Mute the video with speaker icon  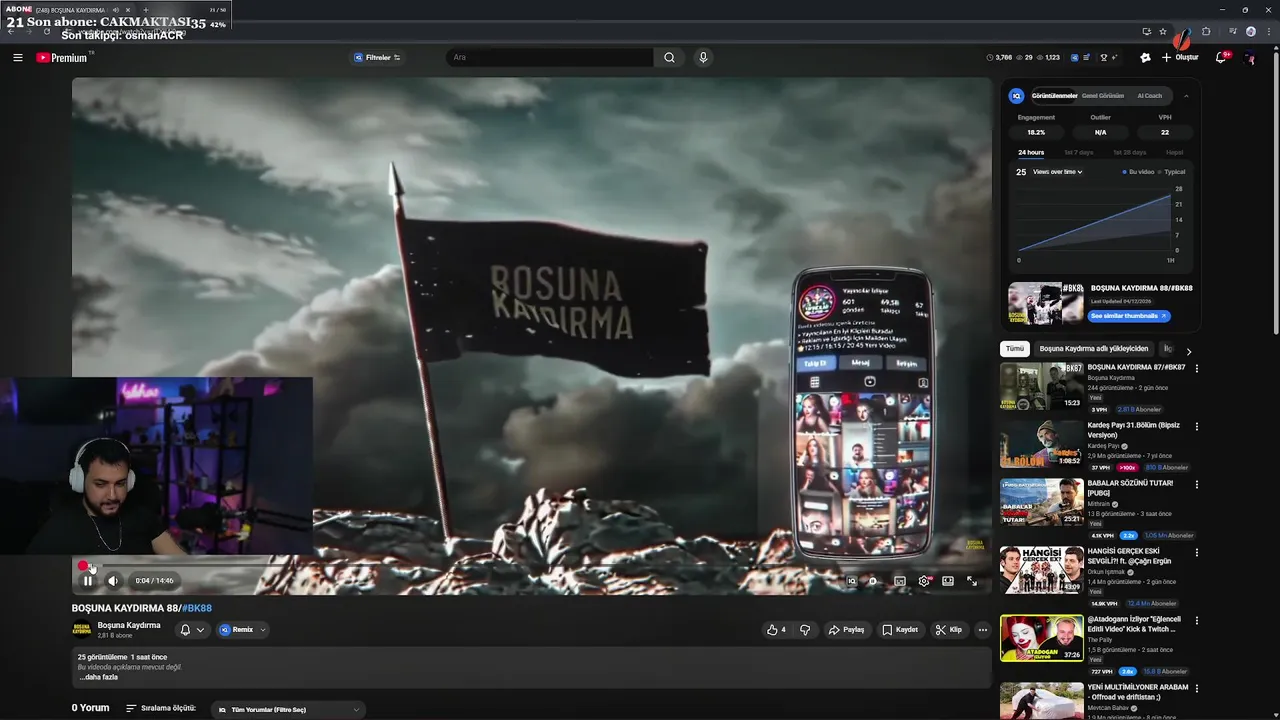tap(113, 581)
